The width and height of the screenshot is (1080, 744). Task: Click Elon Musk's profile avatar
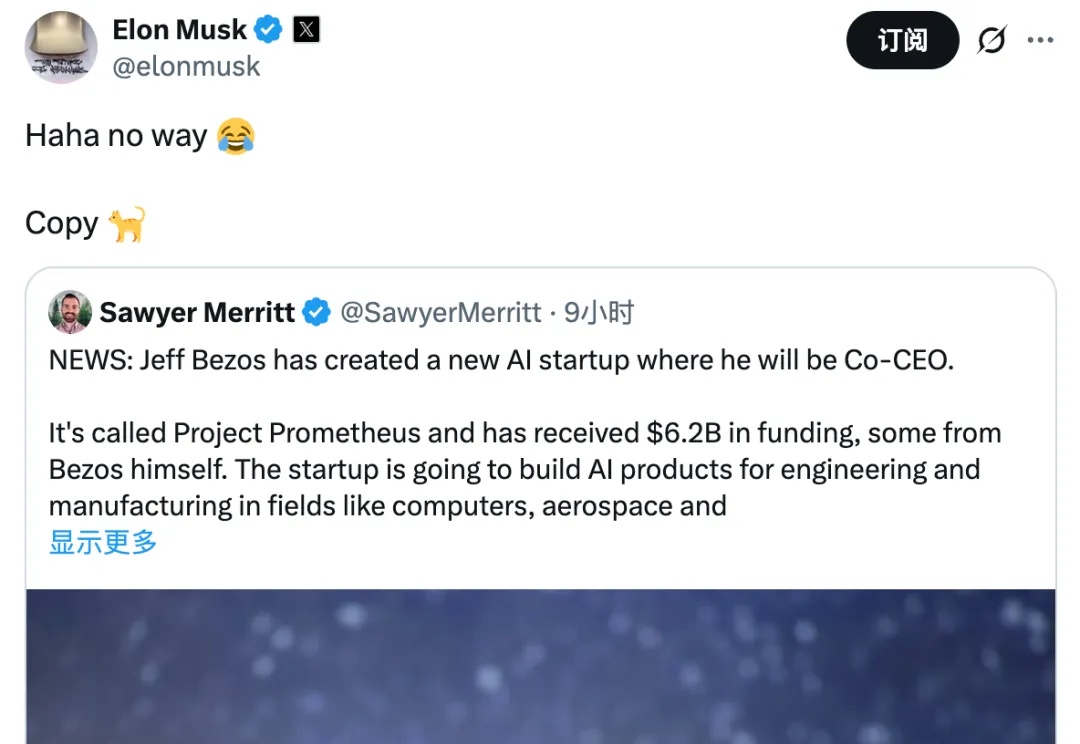61,47
